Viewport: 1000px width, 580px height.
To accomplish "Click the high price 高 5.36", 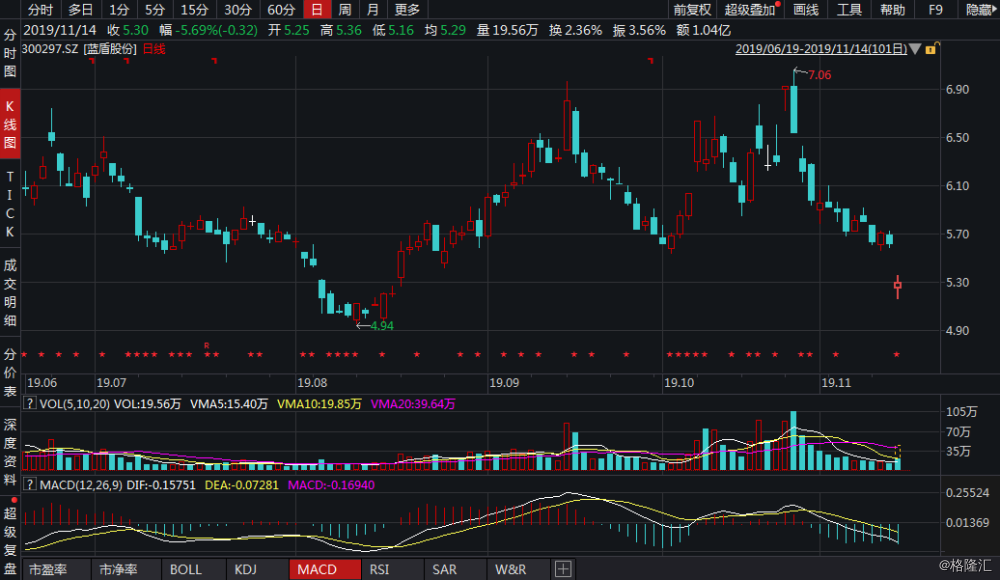I will pos(341,30).
